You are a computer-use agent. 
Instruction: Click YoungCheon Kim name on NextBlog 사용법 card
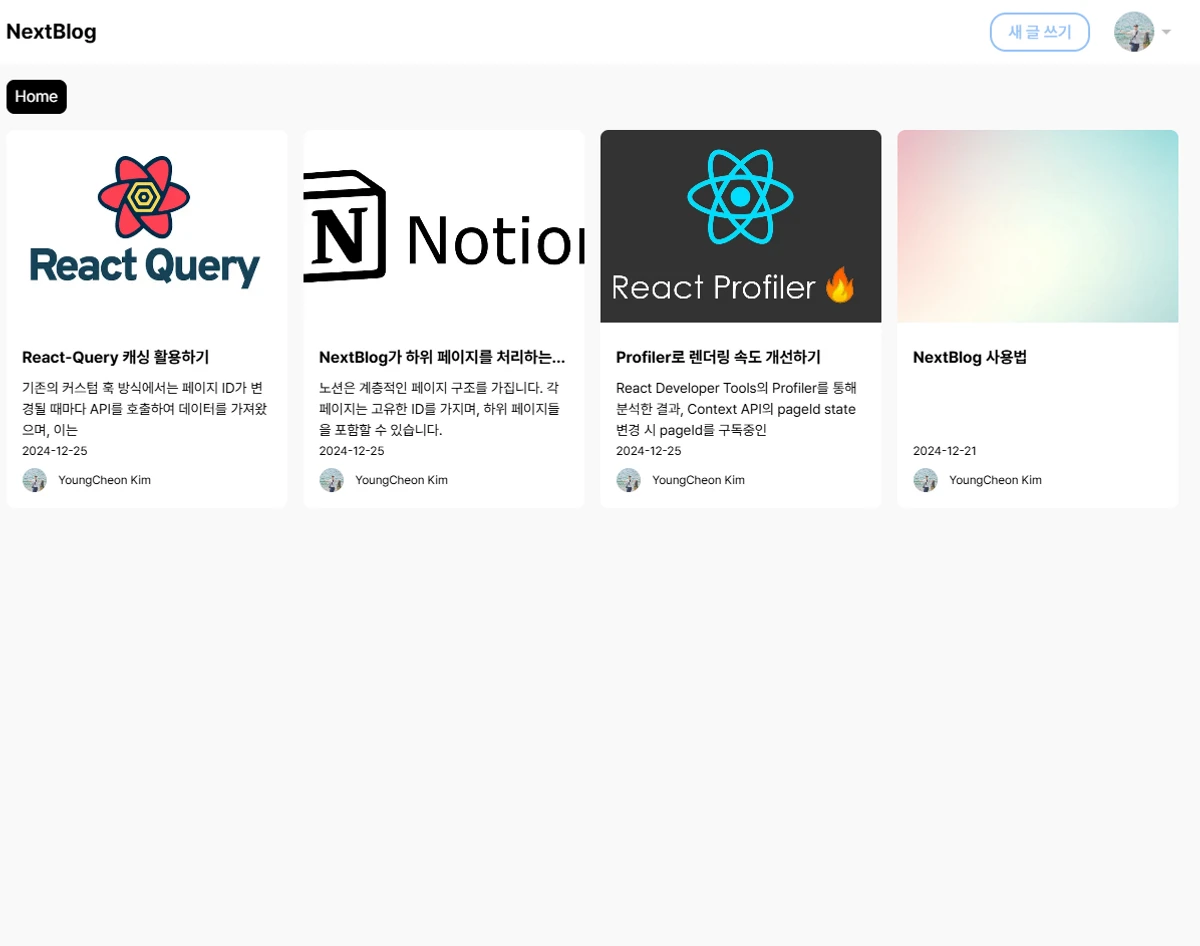(x=995, y=480)
